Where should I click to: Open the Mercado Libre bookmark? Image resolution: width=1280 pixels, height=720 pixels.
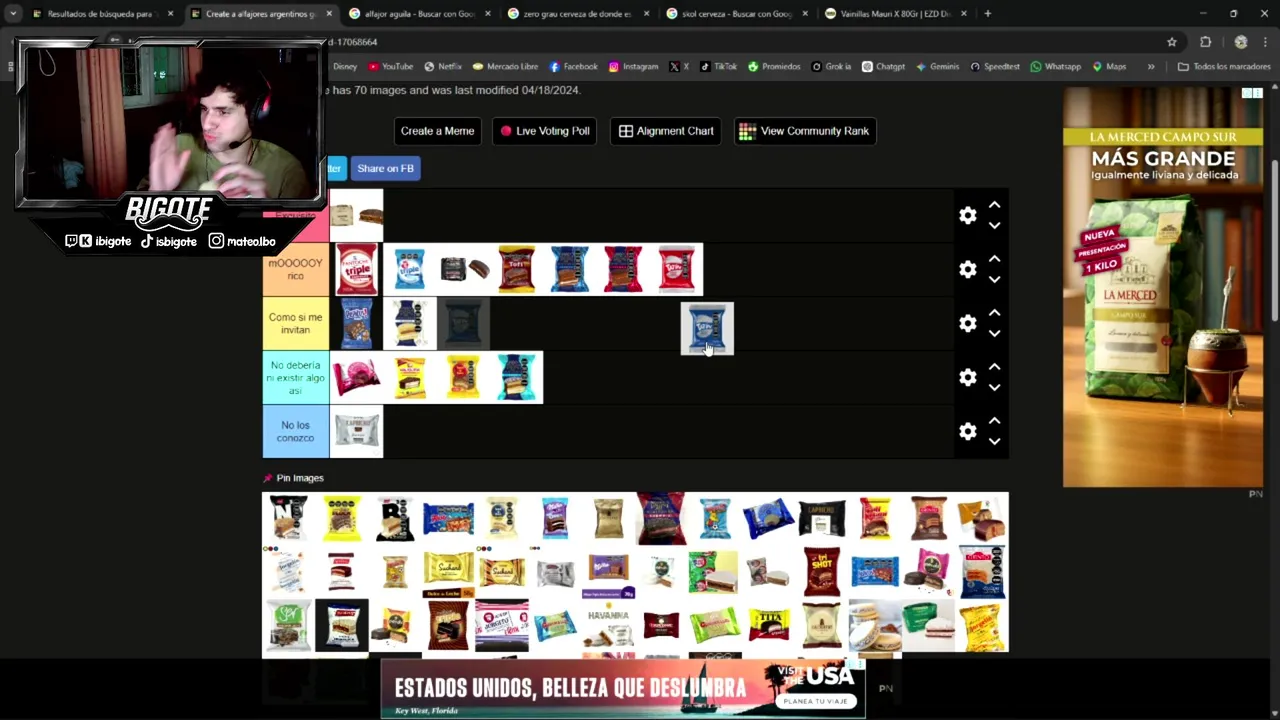[x=505, y=67]
